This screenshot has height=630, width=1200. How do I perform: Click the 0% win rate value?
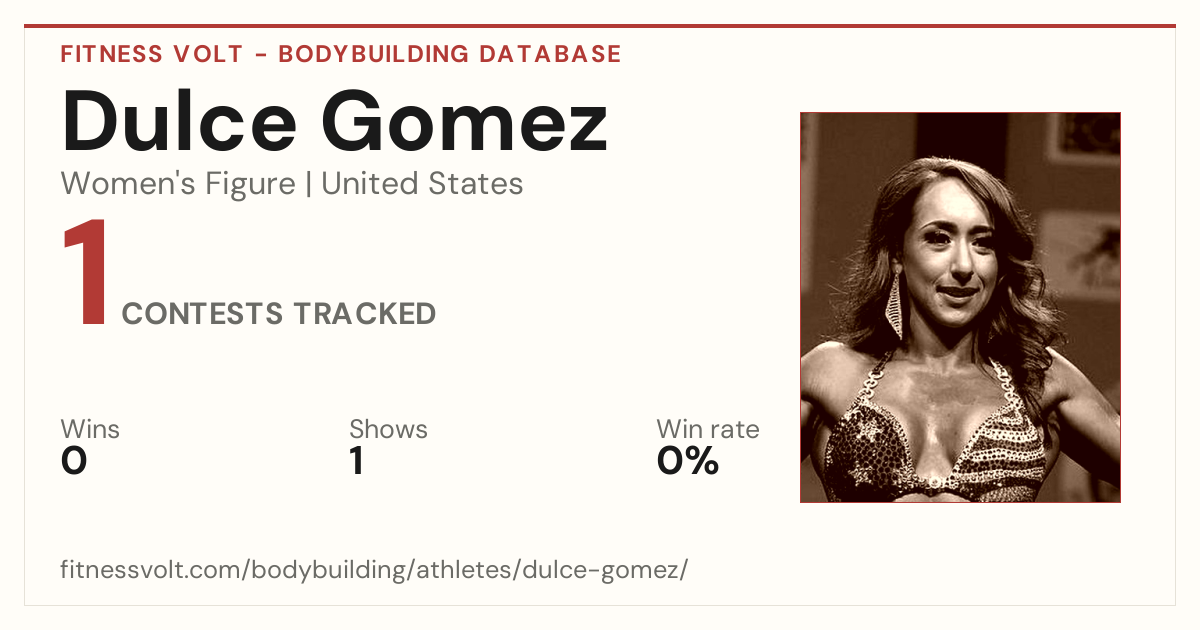point(688,461)
